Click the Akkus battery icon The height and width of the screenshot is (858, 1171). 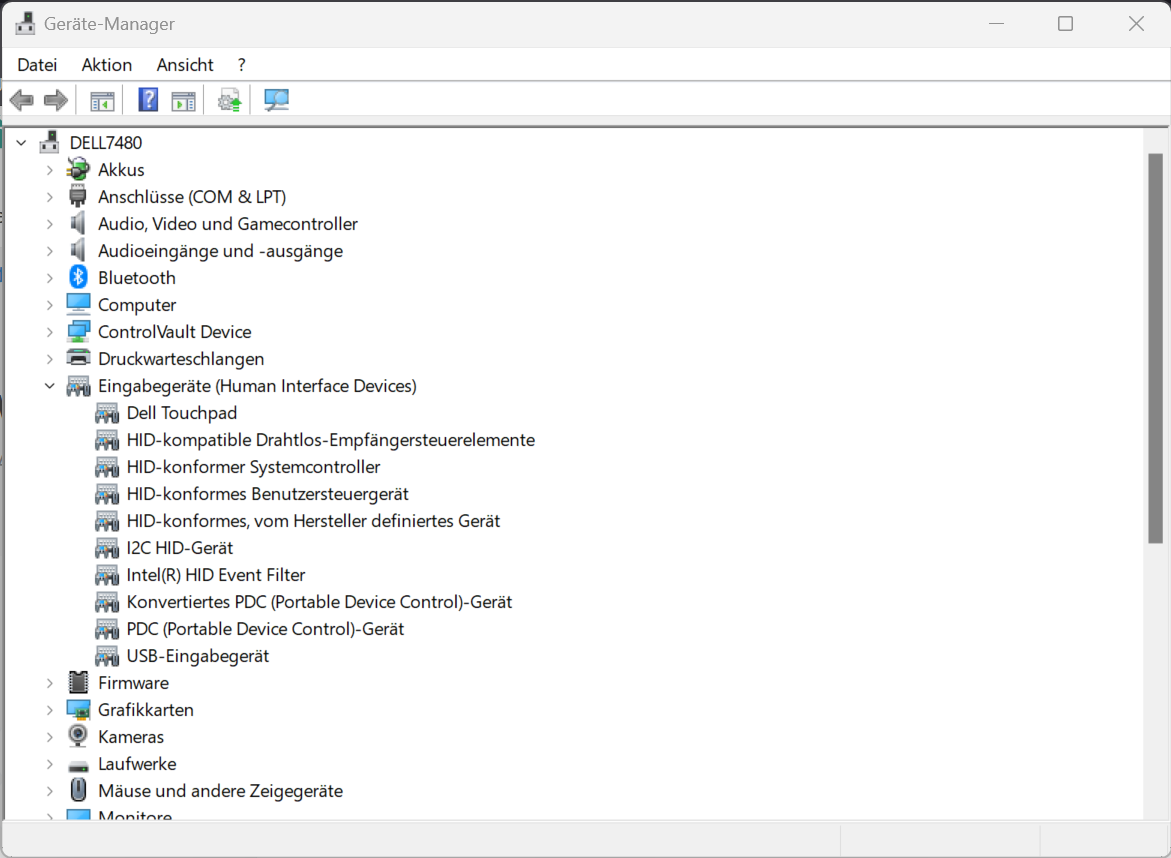tap(78, 170)
